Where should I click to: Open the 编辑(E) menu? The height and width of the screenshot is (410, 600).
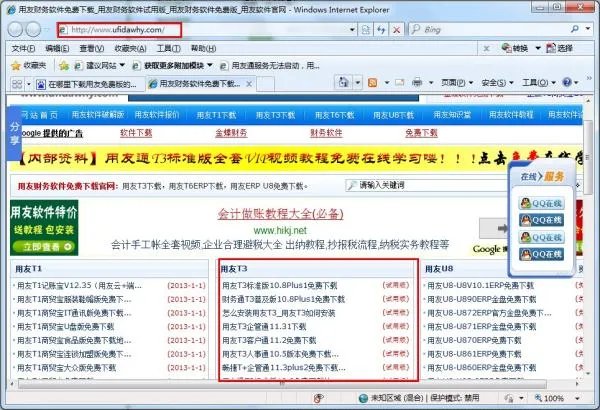[57, 49]
